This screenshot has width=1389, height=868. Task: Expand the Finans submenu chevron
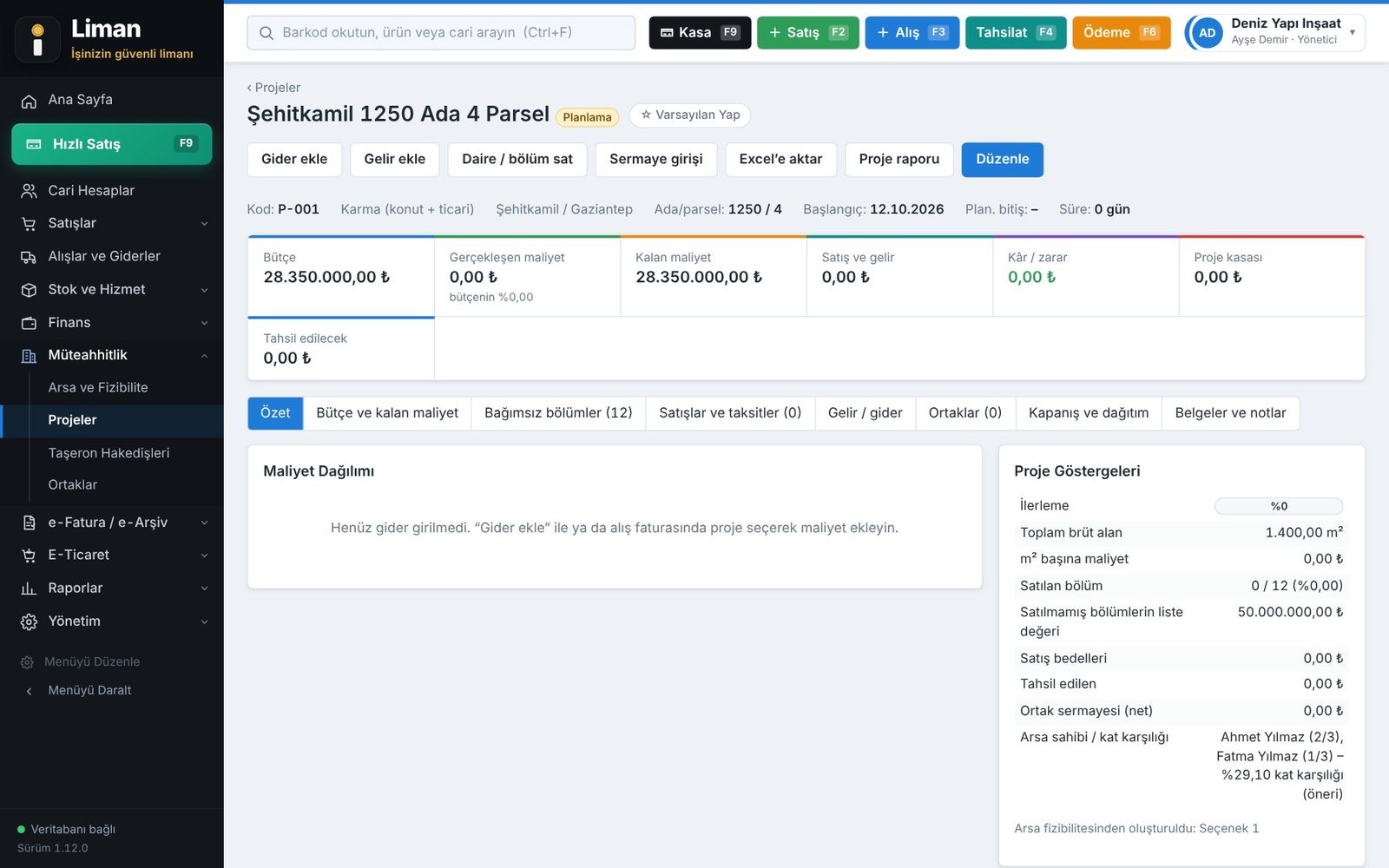204,323
